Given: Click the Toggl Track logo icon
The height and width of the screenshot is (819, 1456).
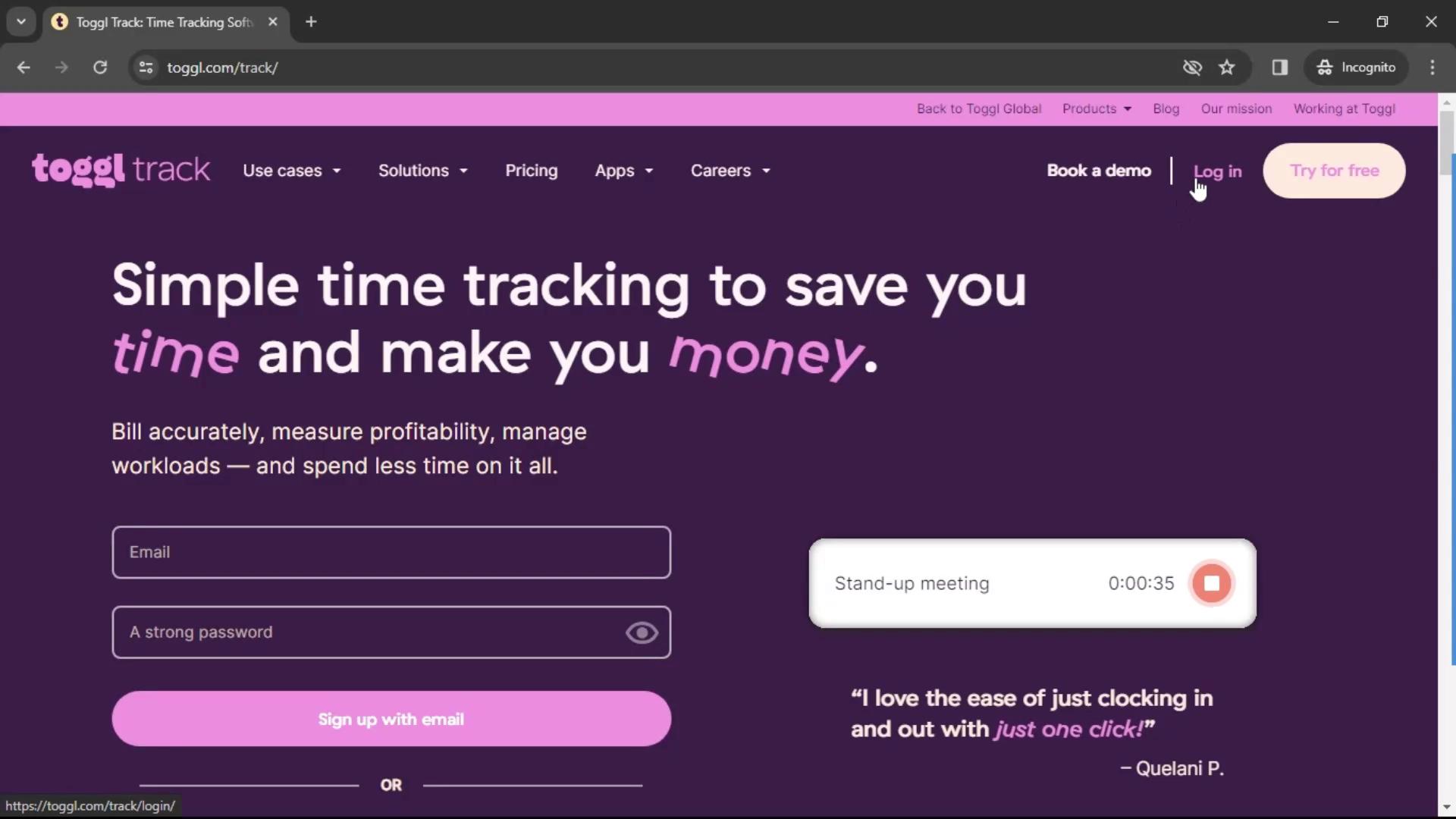Looking at the screenshot, I should 120,170.
